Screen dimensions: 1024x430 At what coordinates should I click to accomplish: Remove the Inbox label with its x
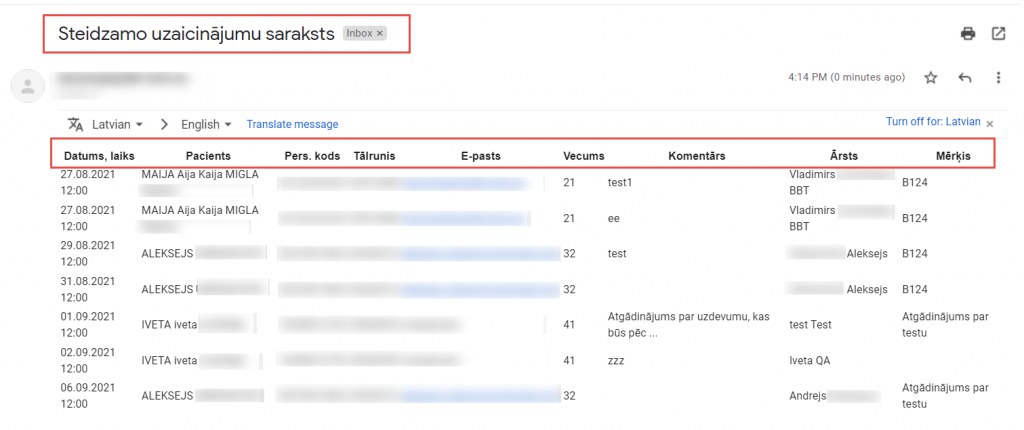point(380,33)
